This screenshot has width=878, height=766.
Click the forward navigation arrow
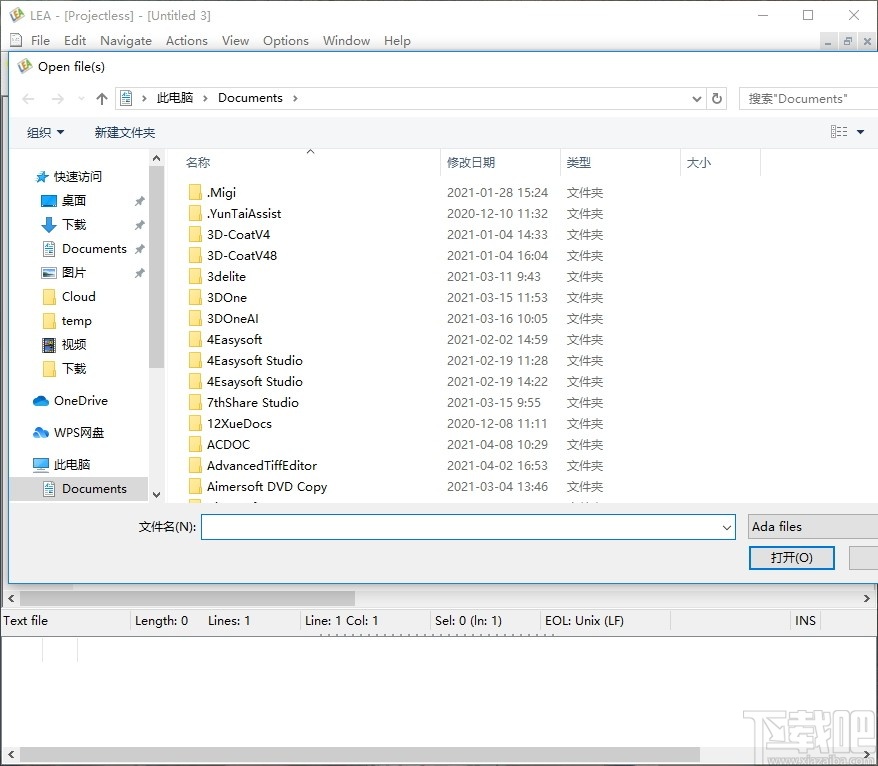click(57, 99)
